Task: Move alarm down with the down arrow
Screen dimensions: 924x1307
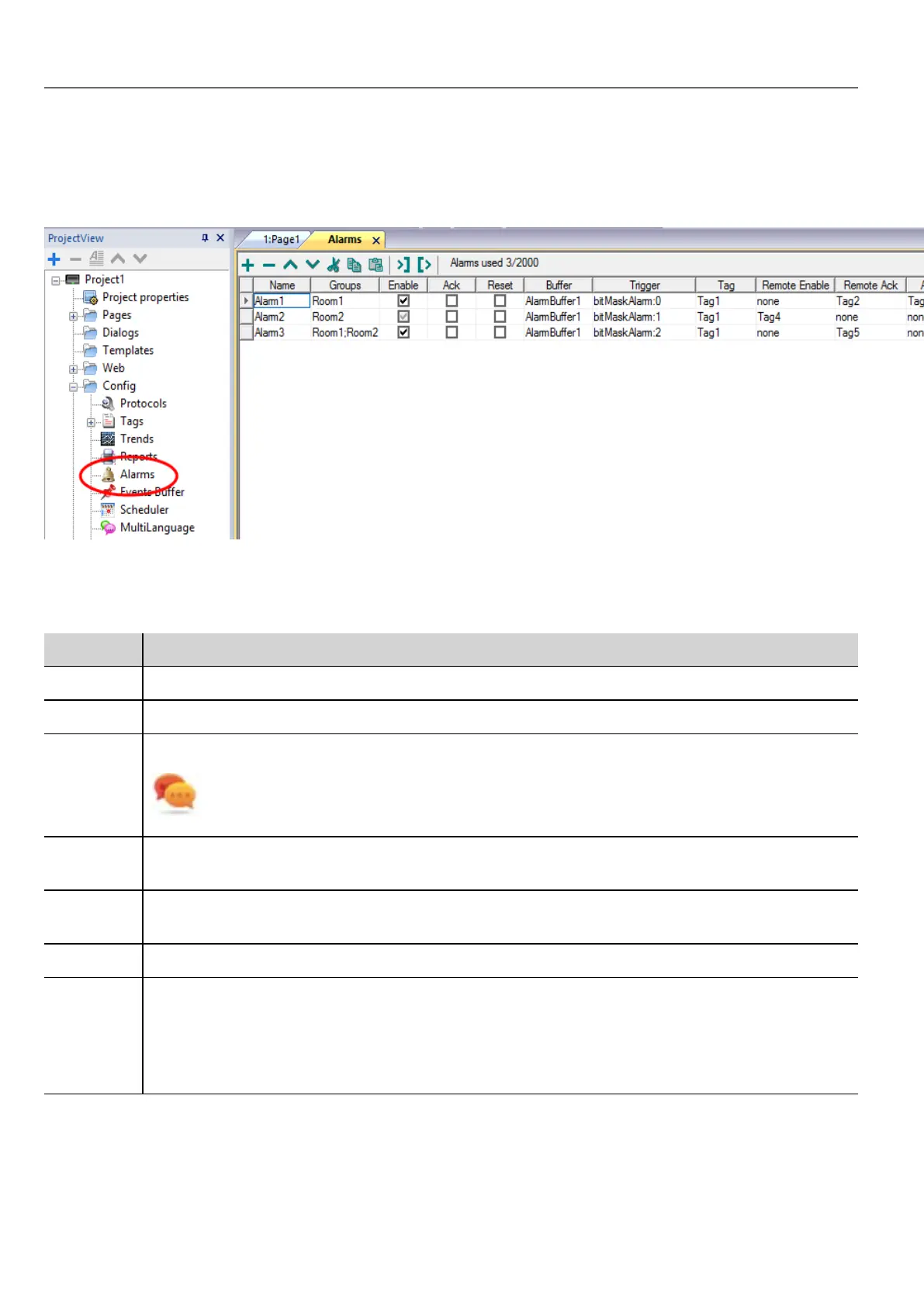Action: (x=313, y=265)
